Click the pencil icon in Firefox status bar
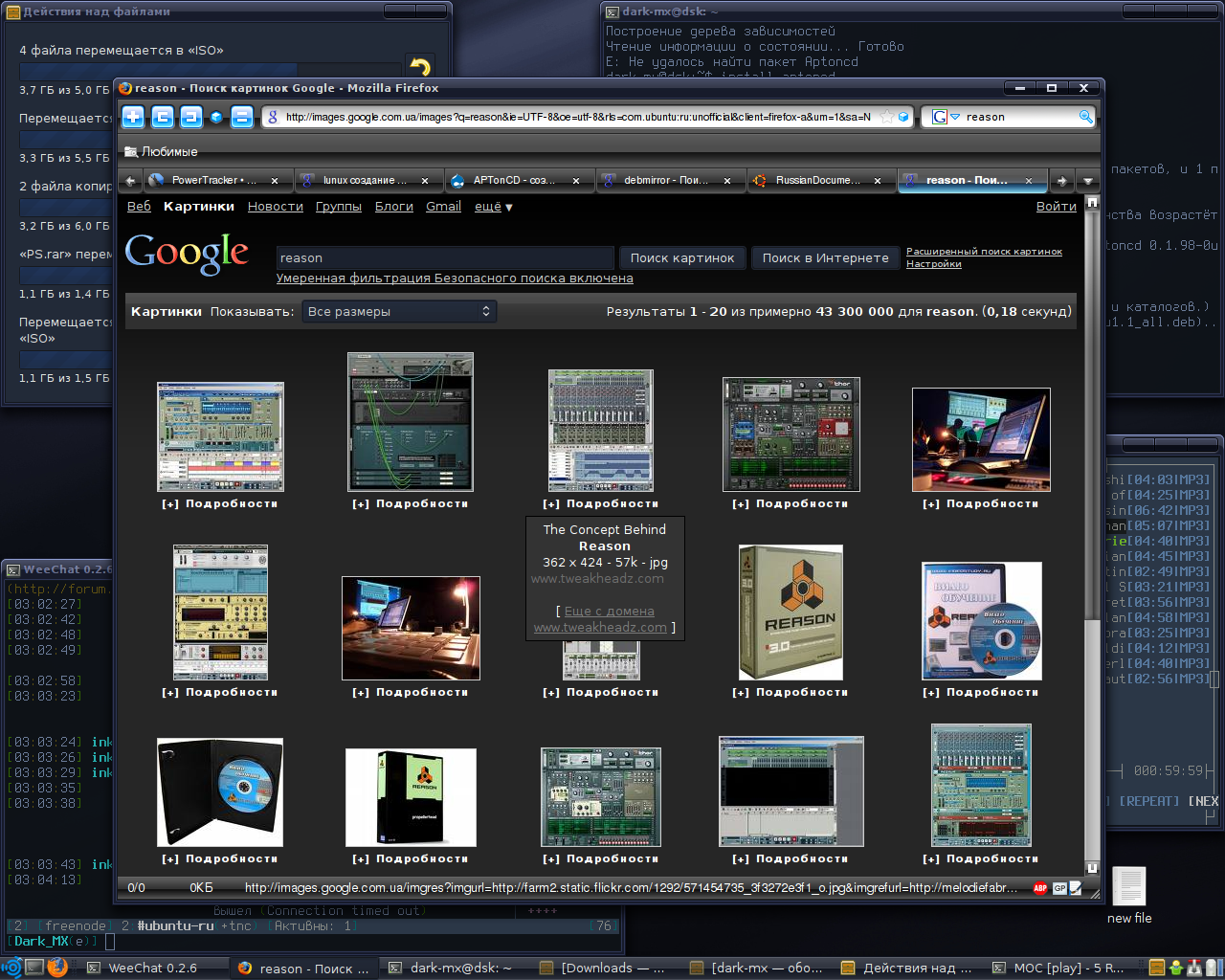This screenshot has width=1225, height=980. pos(1076,888)
